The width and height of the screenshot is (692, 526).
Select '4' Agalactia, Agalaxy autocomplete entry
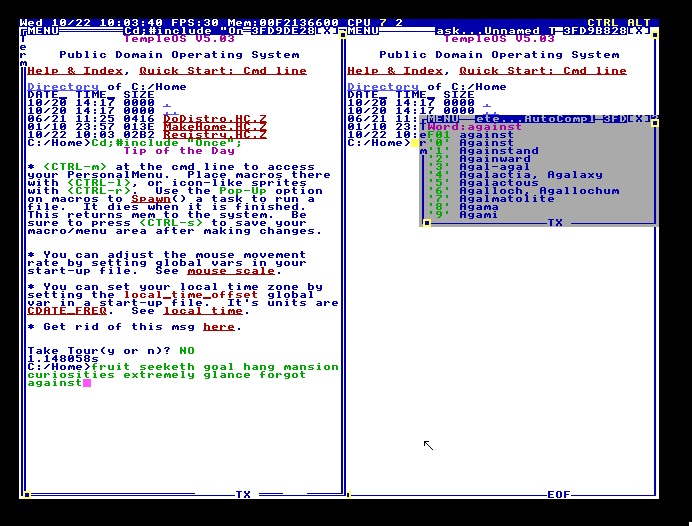[x=515, y=175]
